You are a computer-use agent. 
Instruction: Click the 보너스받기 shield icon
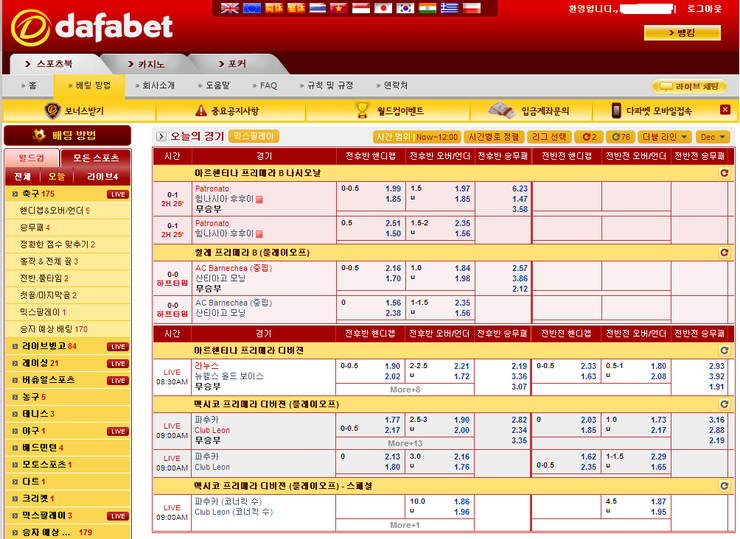pos(52,111)
